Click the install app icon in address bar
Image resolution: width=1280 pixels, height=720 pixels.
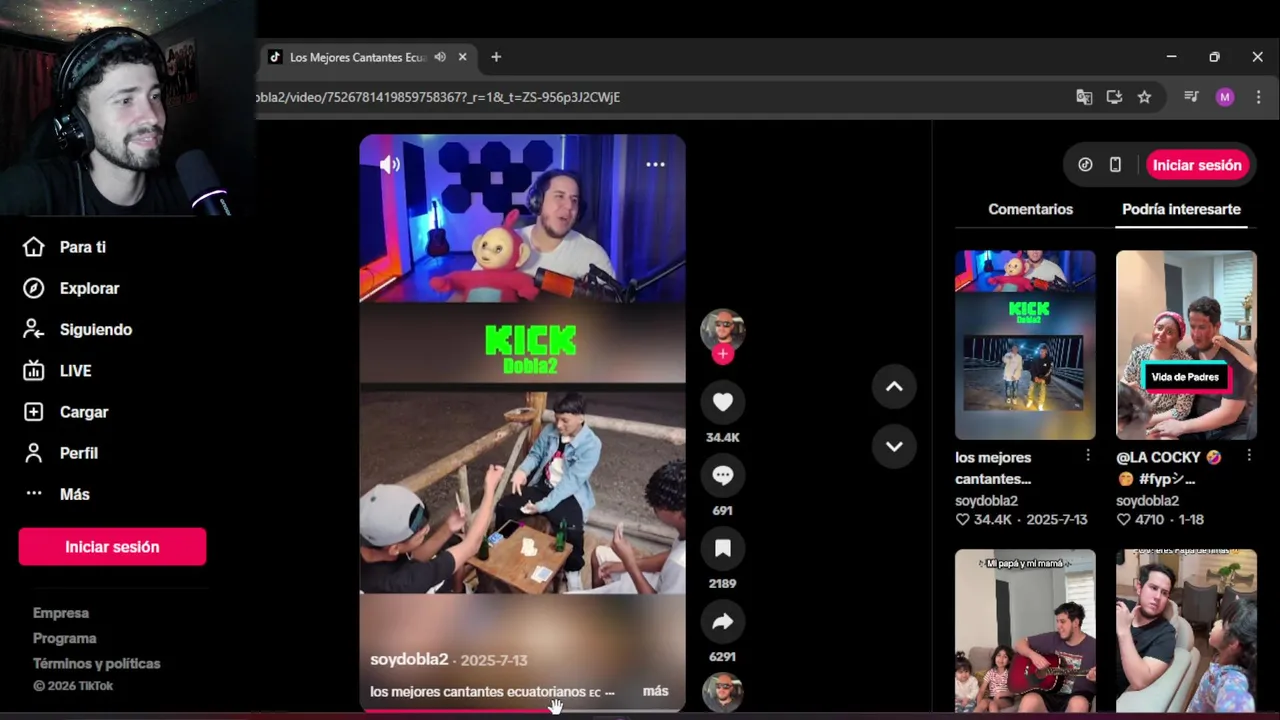click(1114, 97)
